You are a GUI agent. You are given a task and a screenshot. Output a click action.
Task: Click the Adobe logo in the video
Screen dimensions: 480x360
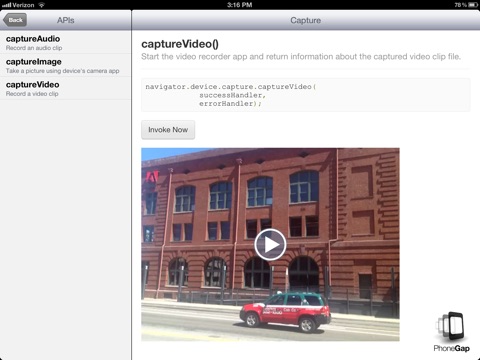click(152, 177)
